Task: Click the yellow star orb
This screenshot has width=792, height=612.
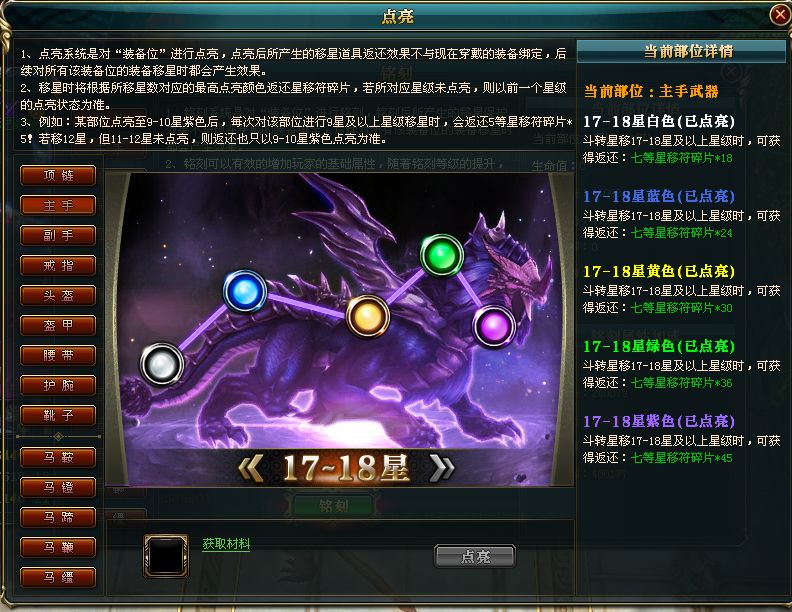Action: 368,316
